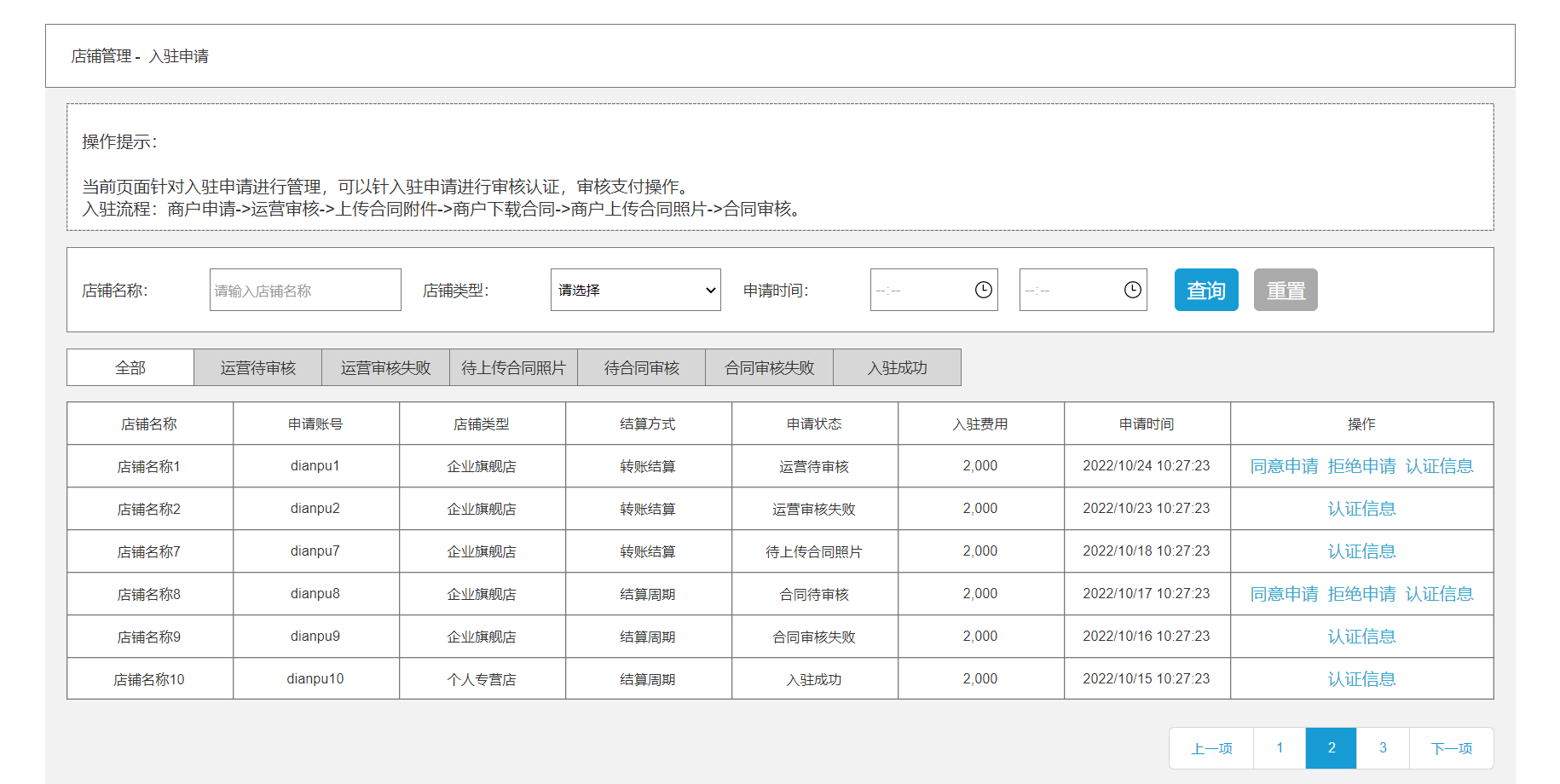This screenshot has height=784, width=1560.
Task: Click account cell dianpu7
Action: click(x=315, y=551)
